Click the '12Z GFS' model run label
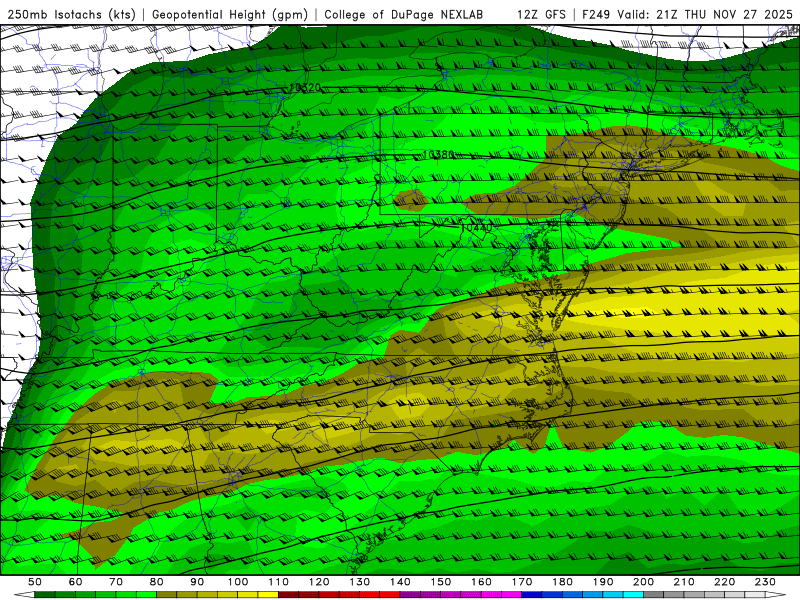This screenshot has width=800, height=600. click(541, 14)
